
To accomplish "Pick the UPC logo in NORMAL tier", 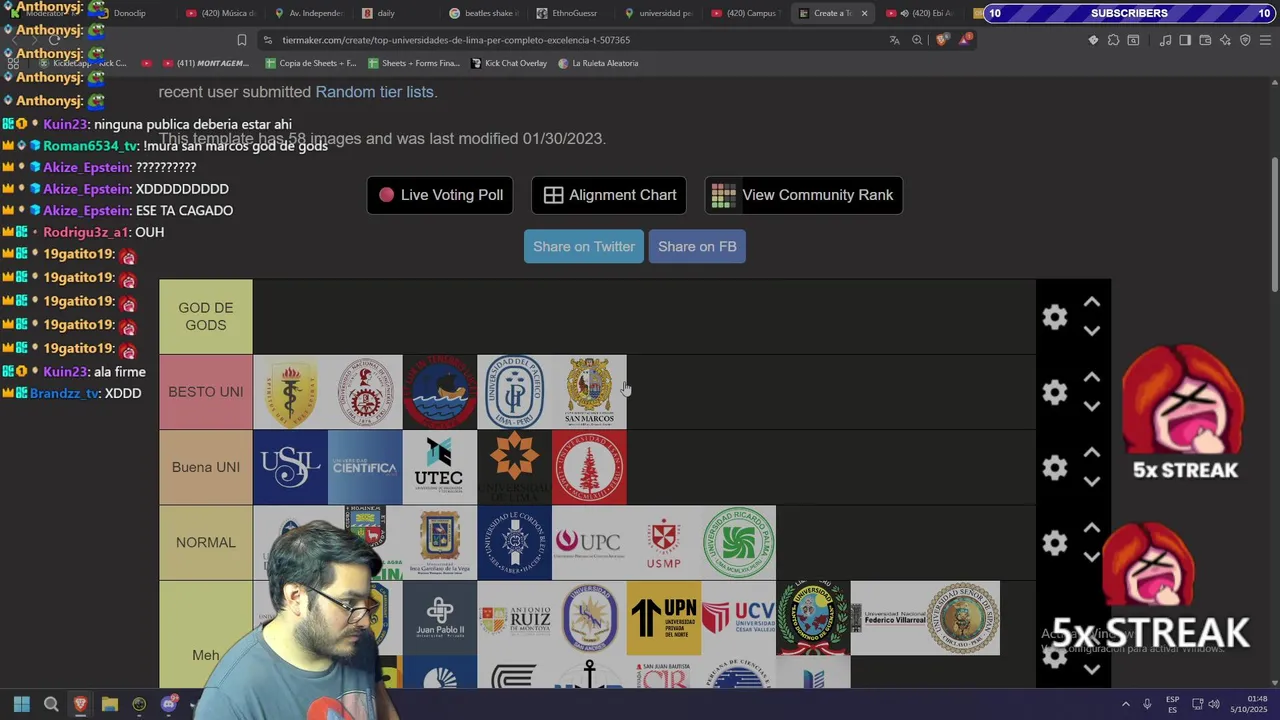I will coord(589,542).
